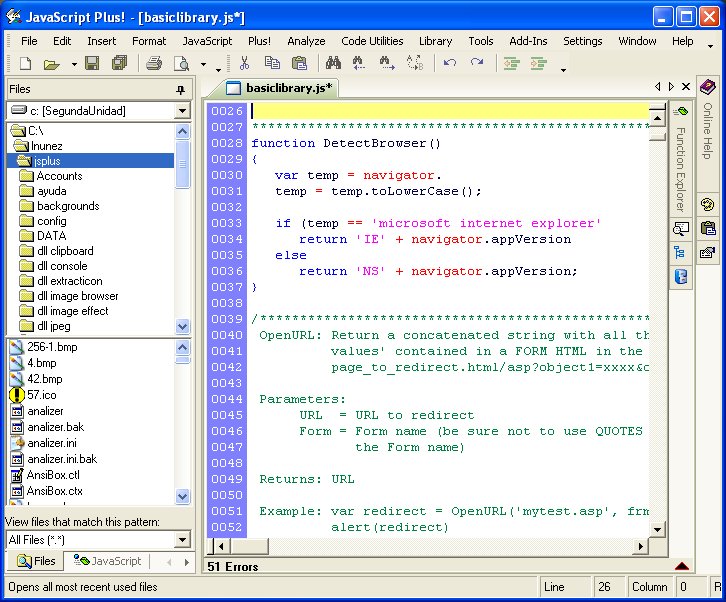This screenshot has width=726, height=602.
Task: Click the Open folder toolbar icon
Action: click(x=51, y=63)
